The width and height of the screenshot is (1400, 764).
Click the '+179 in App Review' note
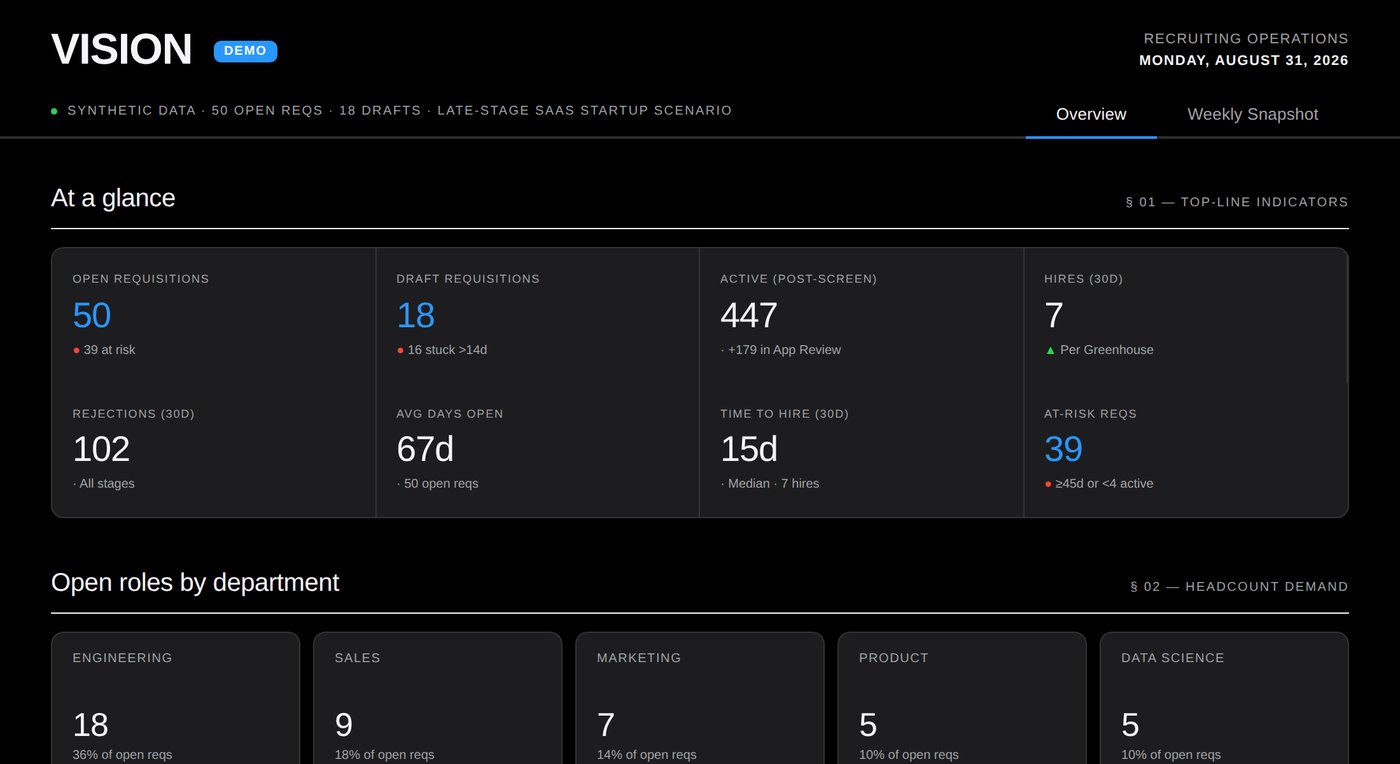784,350
